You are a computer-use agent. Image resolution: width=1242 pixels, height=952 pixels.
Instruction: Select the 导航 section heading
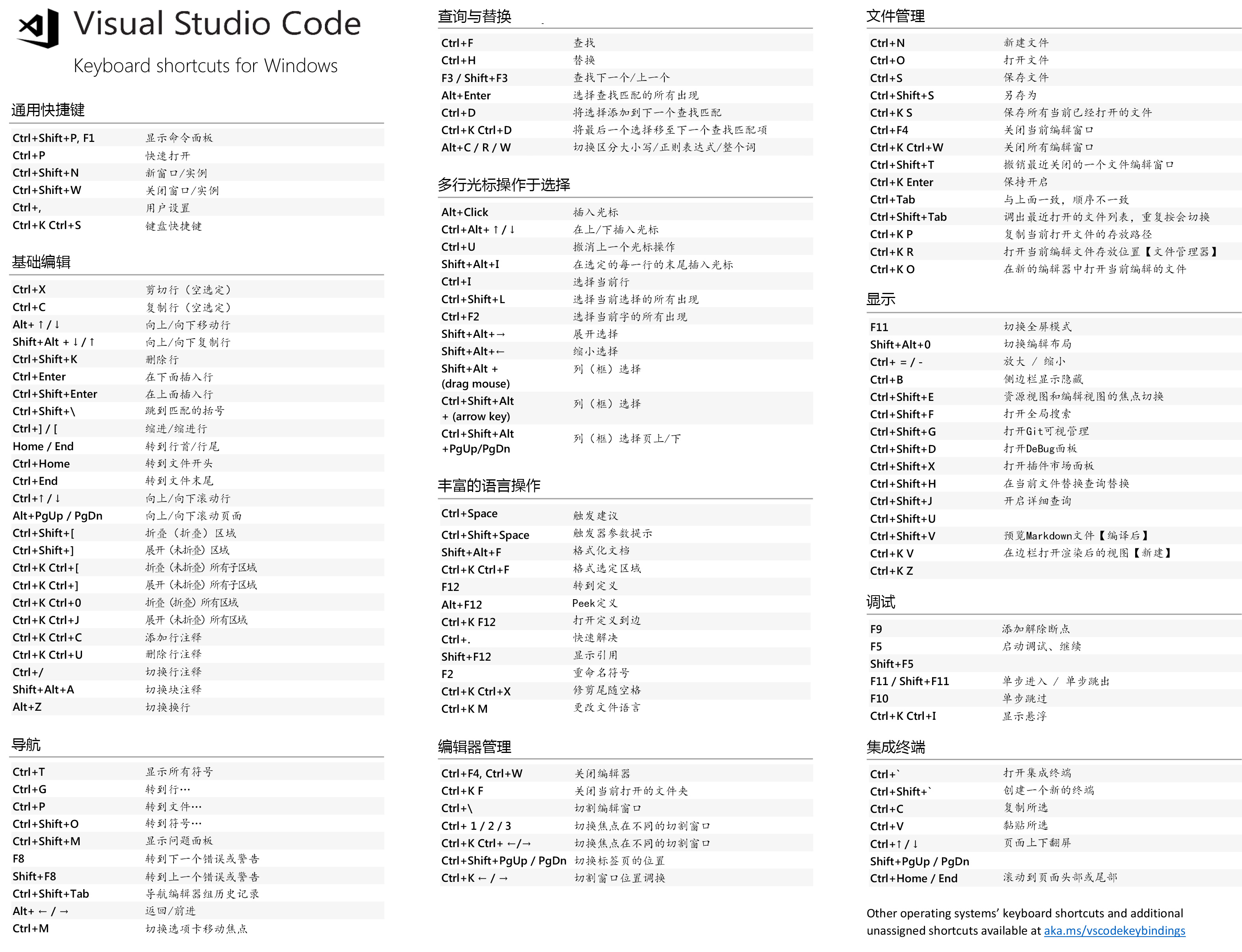coord(26,744)
